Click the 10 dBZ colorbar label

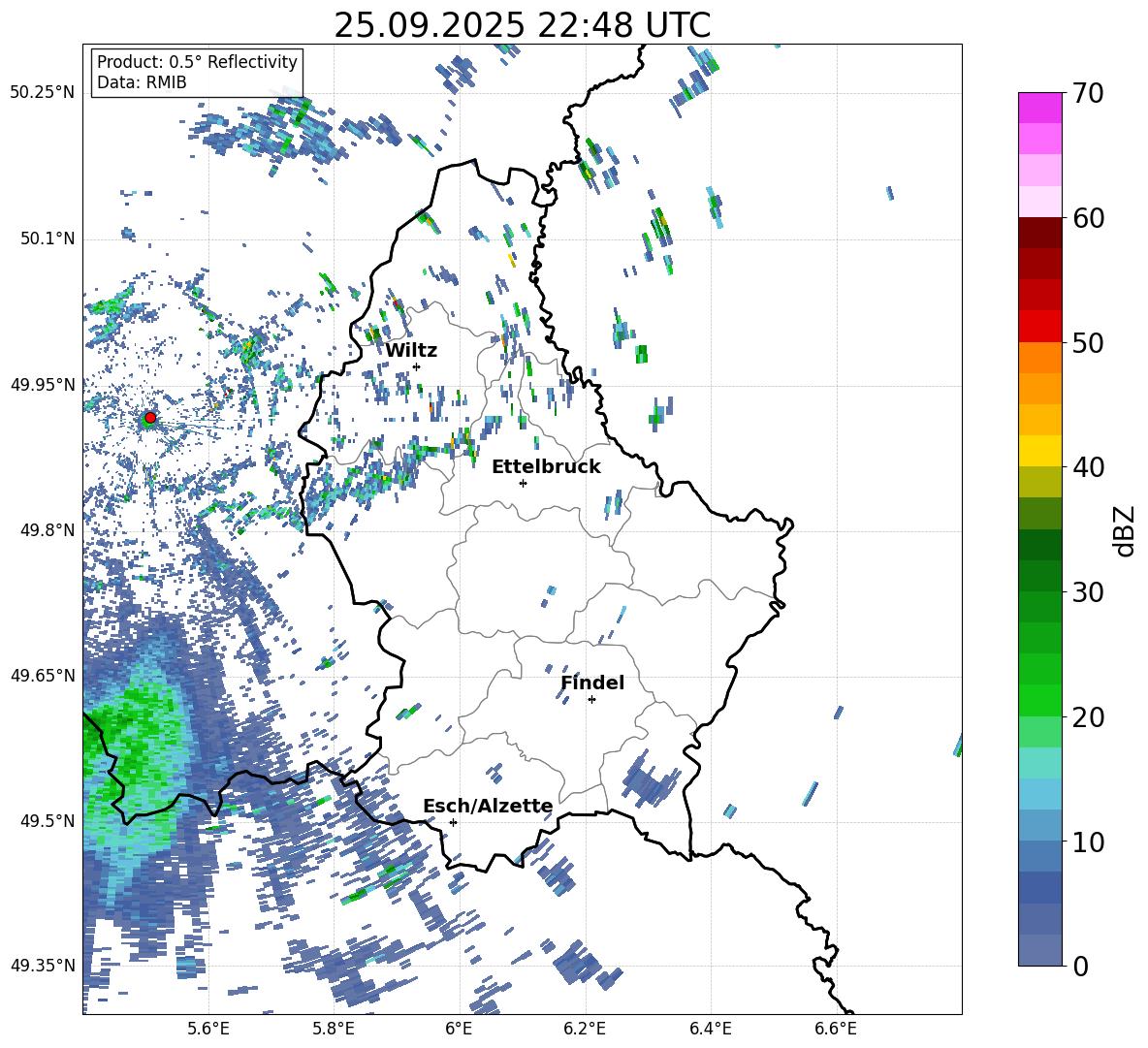coord(1088,842)
